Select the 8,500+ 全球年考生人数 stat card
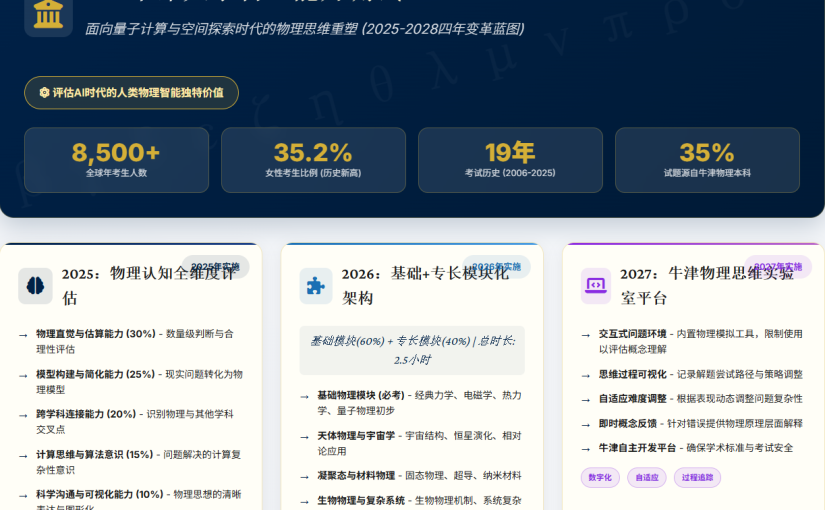Image resolution: width=825 pixels, height=510 pixels. pos(116,160)
